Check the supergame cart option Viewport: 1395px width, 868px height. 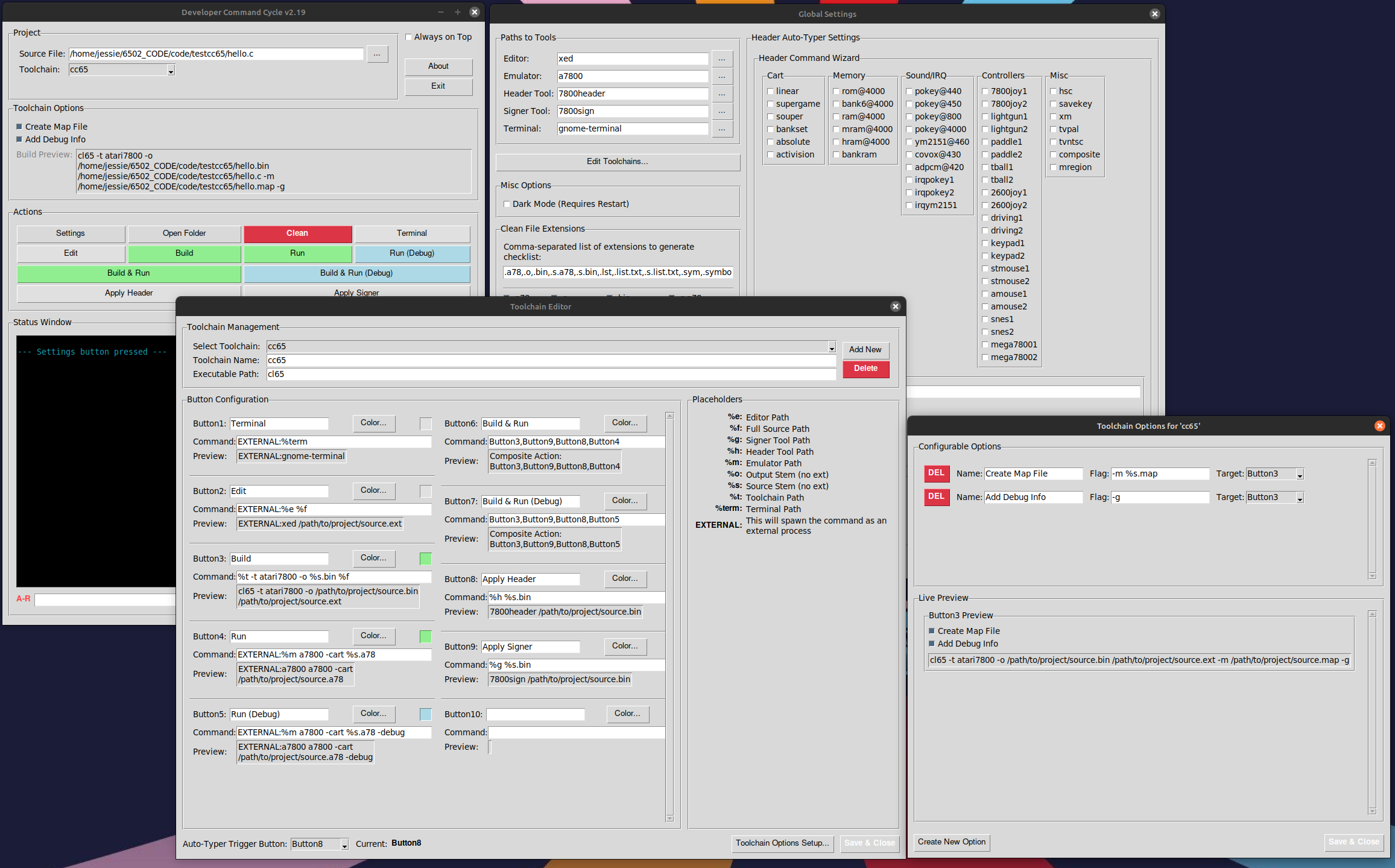coord(770,104)
